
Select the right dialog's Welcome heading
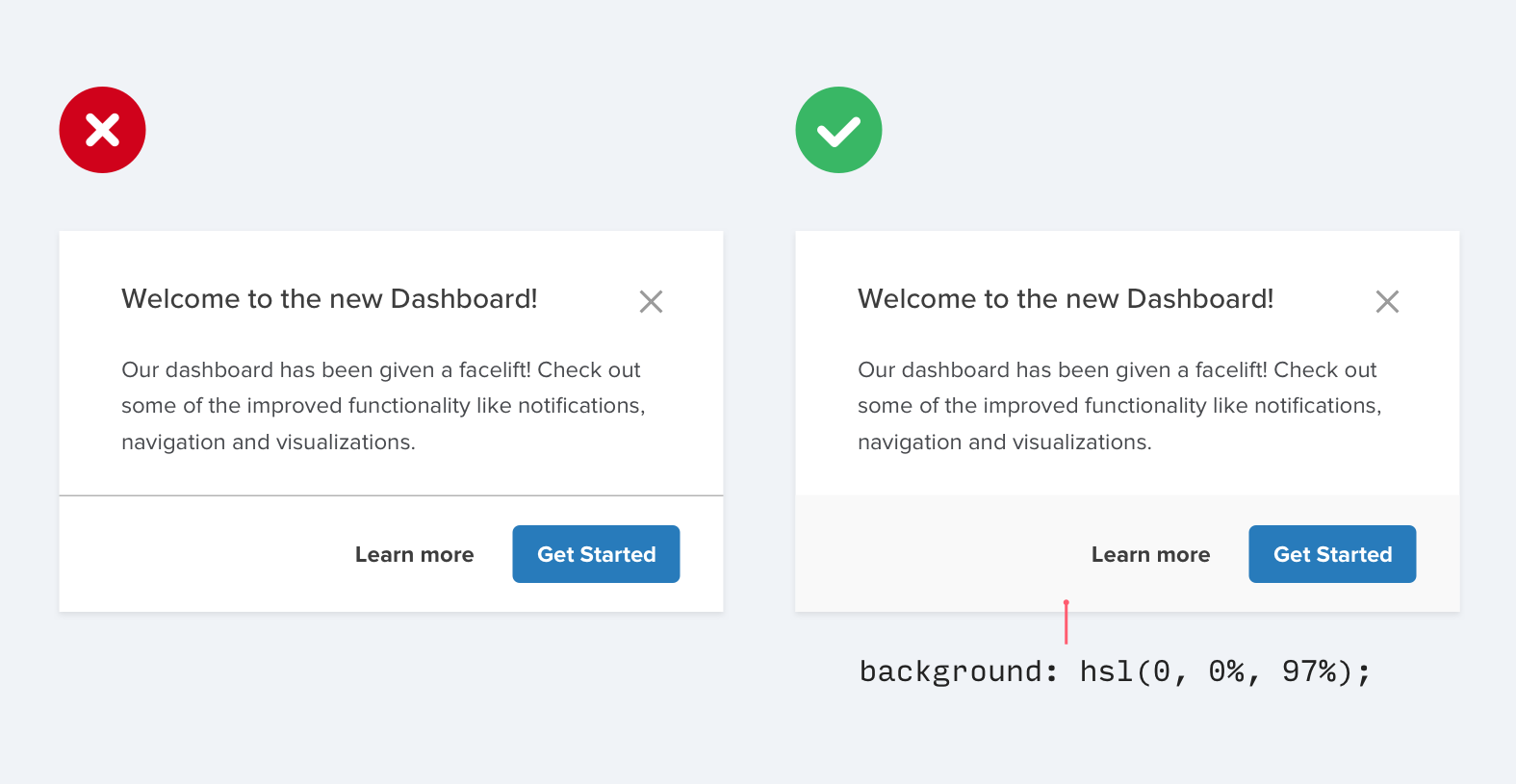(x=1066, y=299)
